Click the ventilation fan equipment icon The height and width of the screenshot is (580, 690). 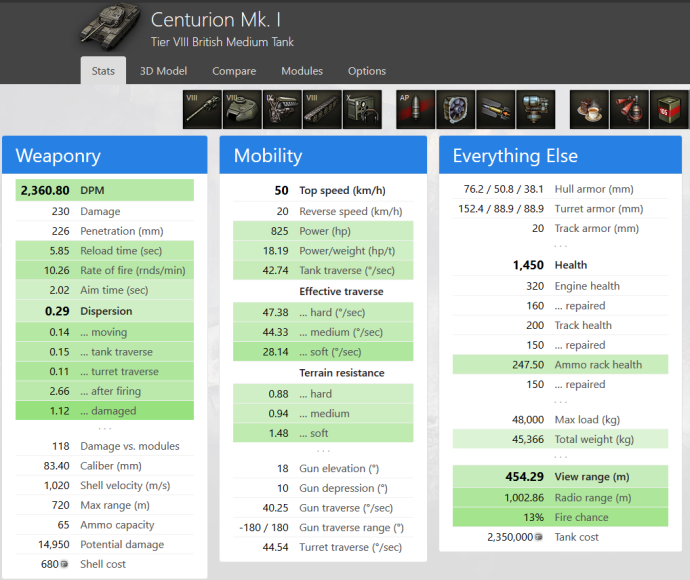[455, 110]
